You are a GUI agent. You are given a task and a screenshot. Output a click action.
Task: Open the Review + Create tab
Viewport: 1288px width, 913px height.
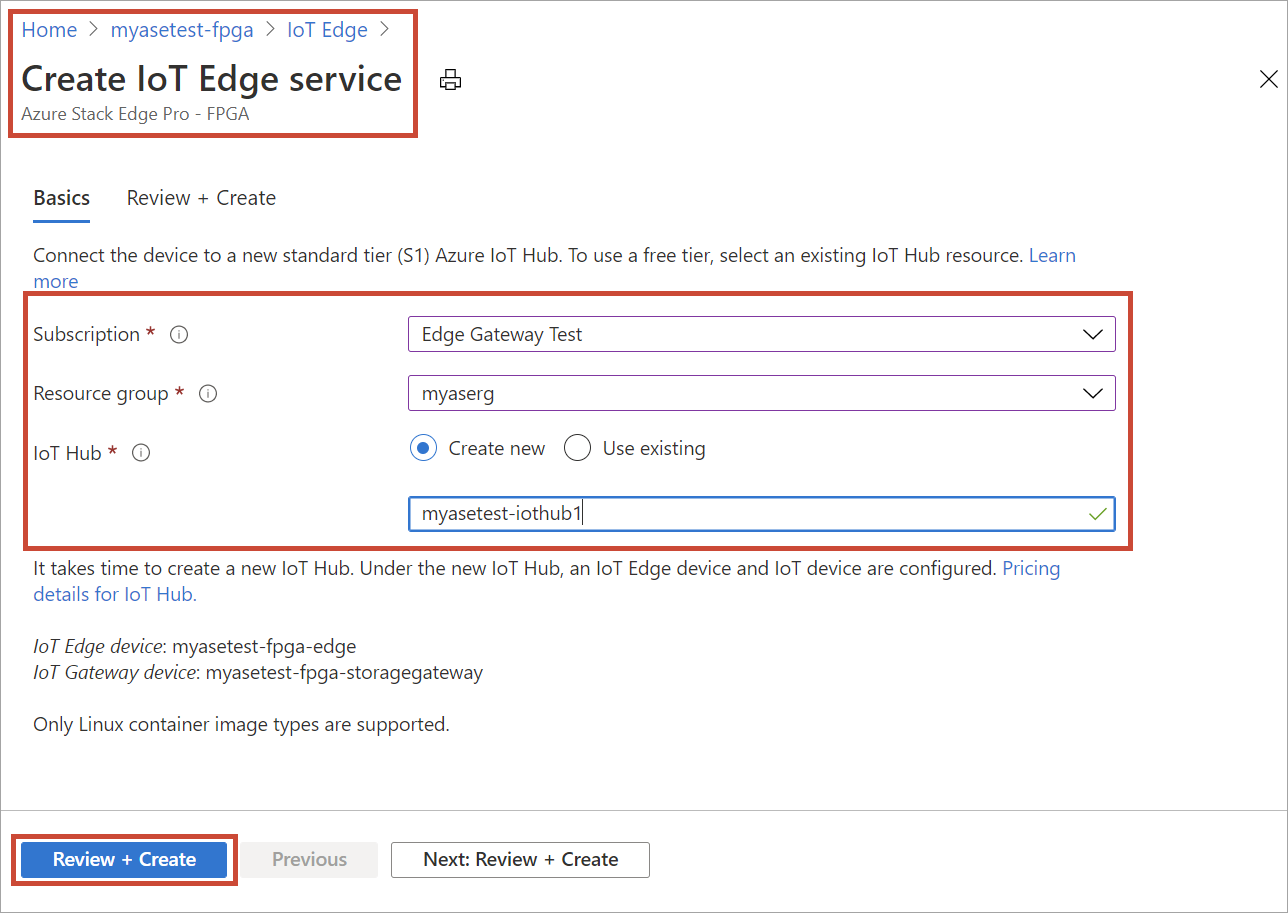[x=201, y=198]
